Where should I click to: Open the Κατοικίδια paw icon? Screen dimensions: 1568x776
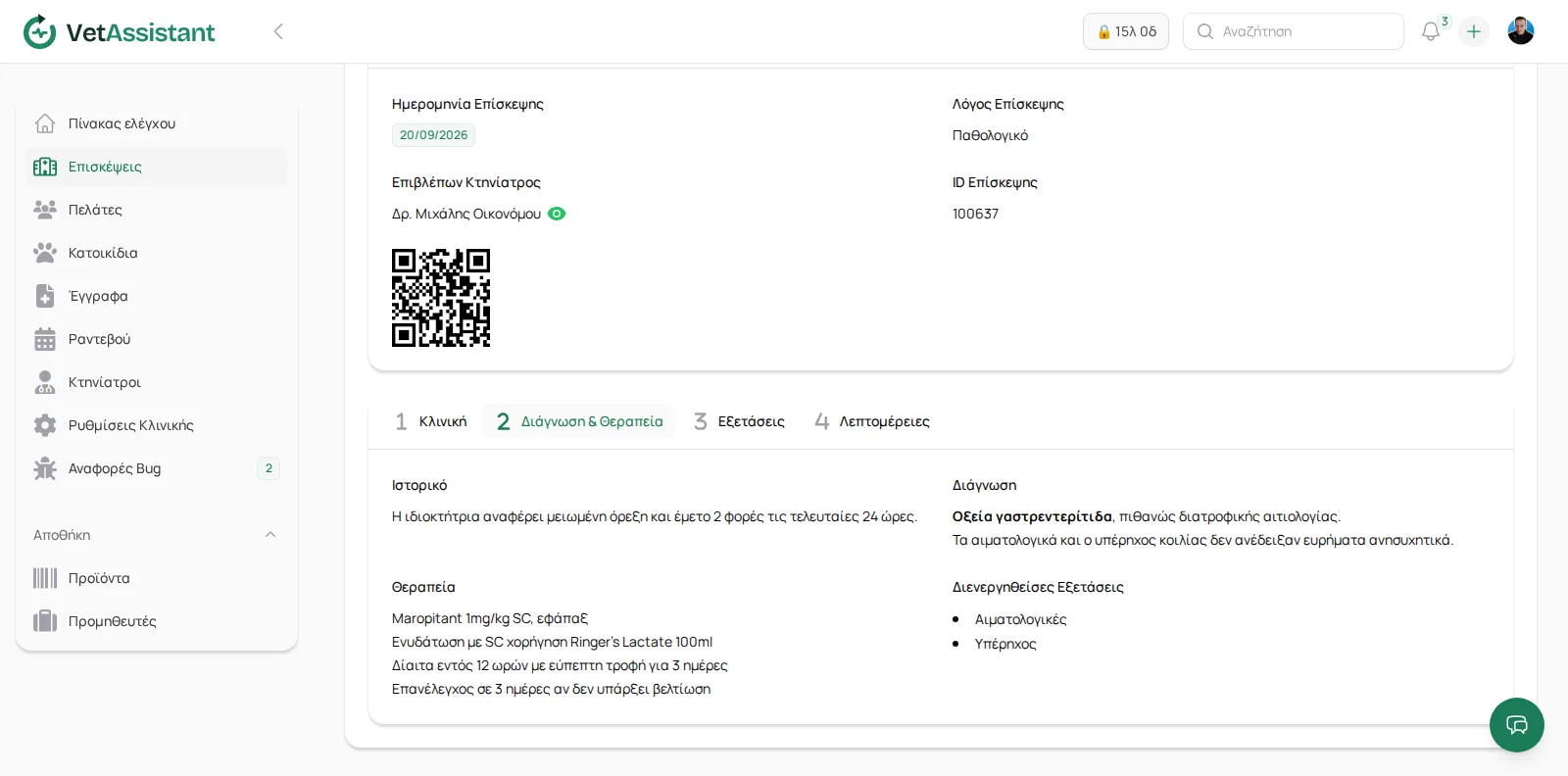(45, 253)
